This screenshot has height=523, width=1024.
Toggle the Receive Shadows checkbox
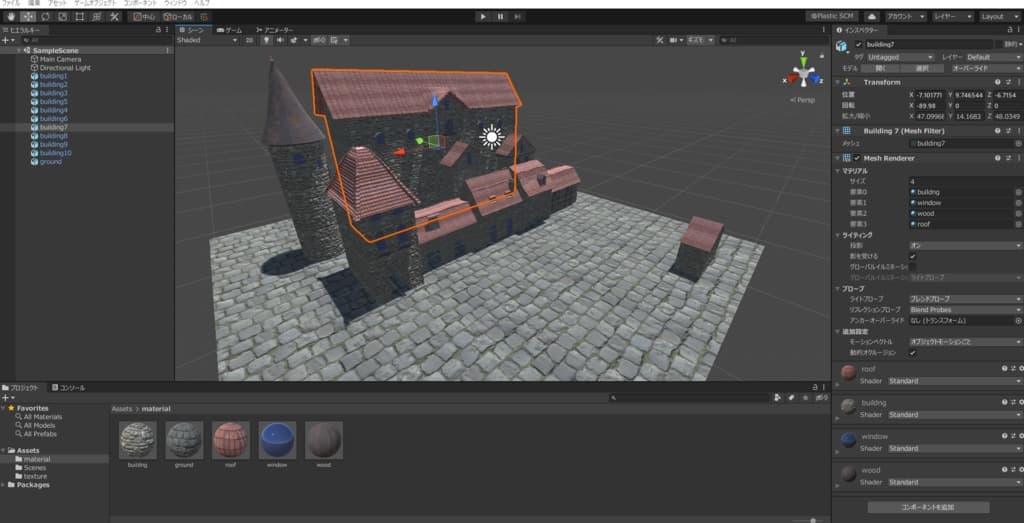pos(912,256)
